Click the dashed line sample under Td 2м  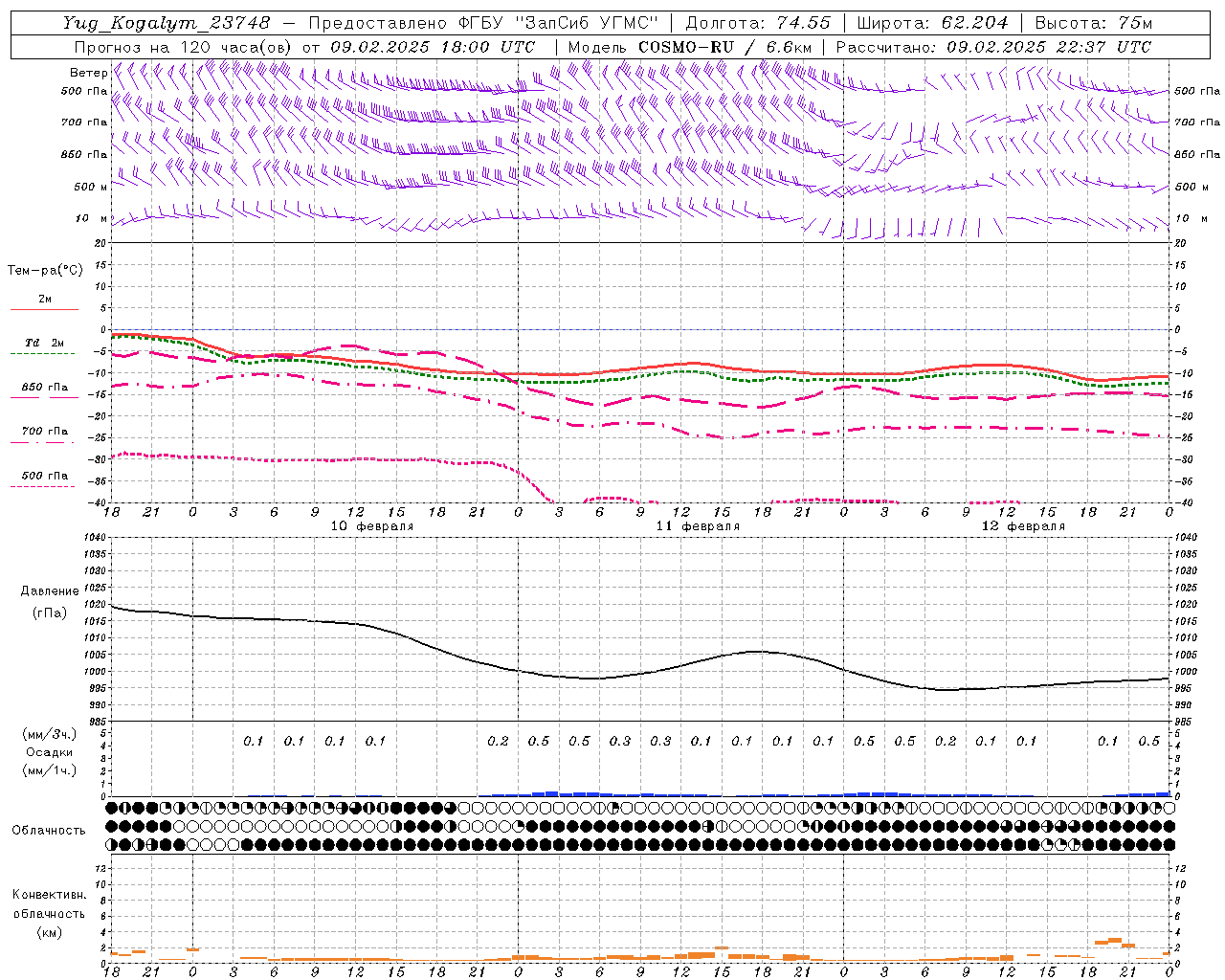tap(44, 353)
